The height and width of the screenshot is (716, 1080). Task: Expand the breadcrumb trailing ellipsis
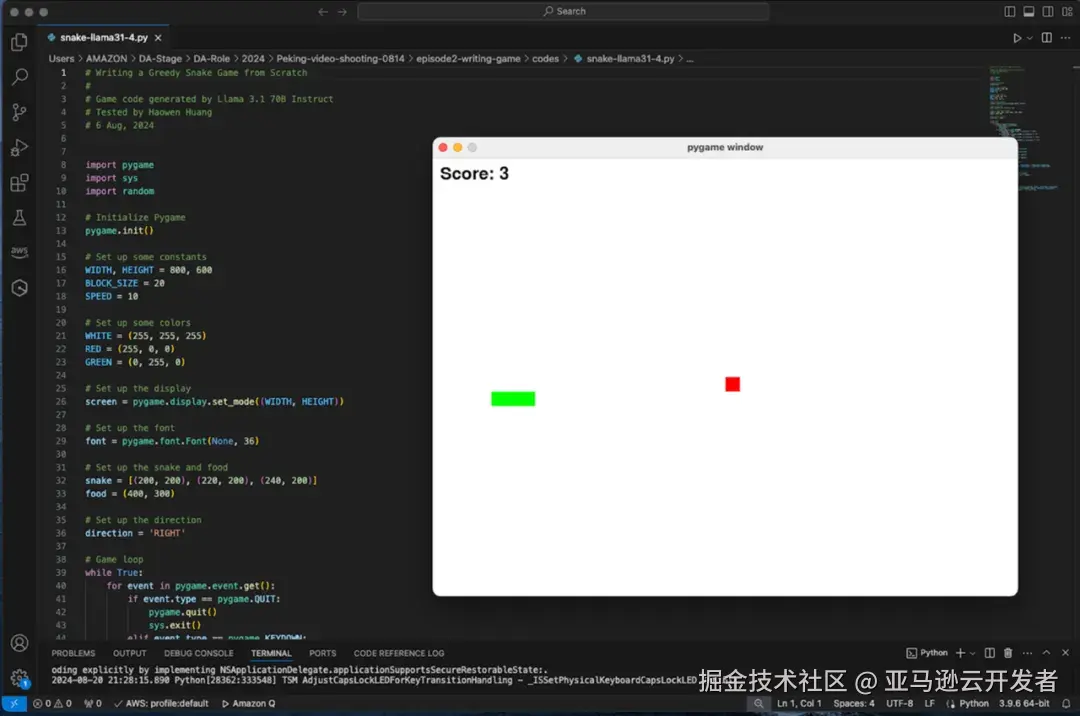690,59
